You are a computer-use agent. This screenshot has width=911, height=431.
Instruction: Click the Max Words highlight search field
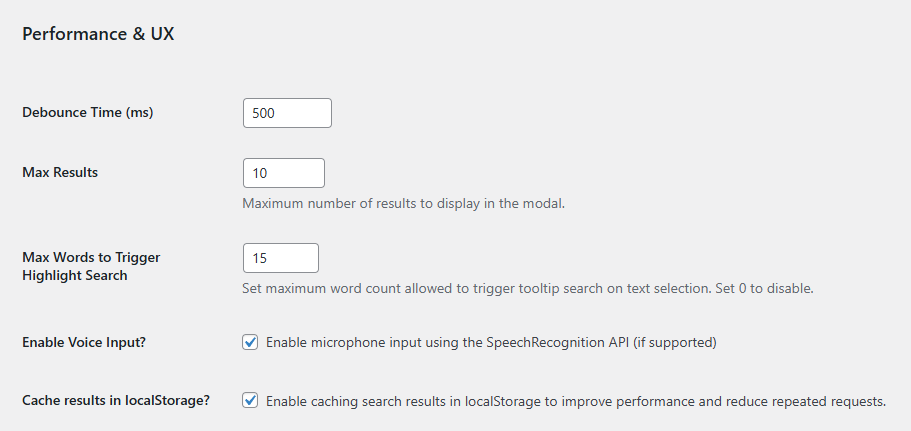coord(280,258)
